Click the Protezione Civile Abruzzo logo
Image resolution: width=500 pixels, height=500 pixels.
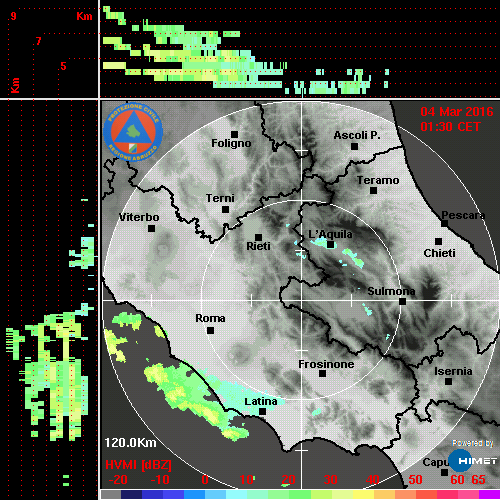click(x=133, y=132)
